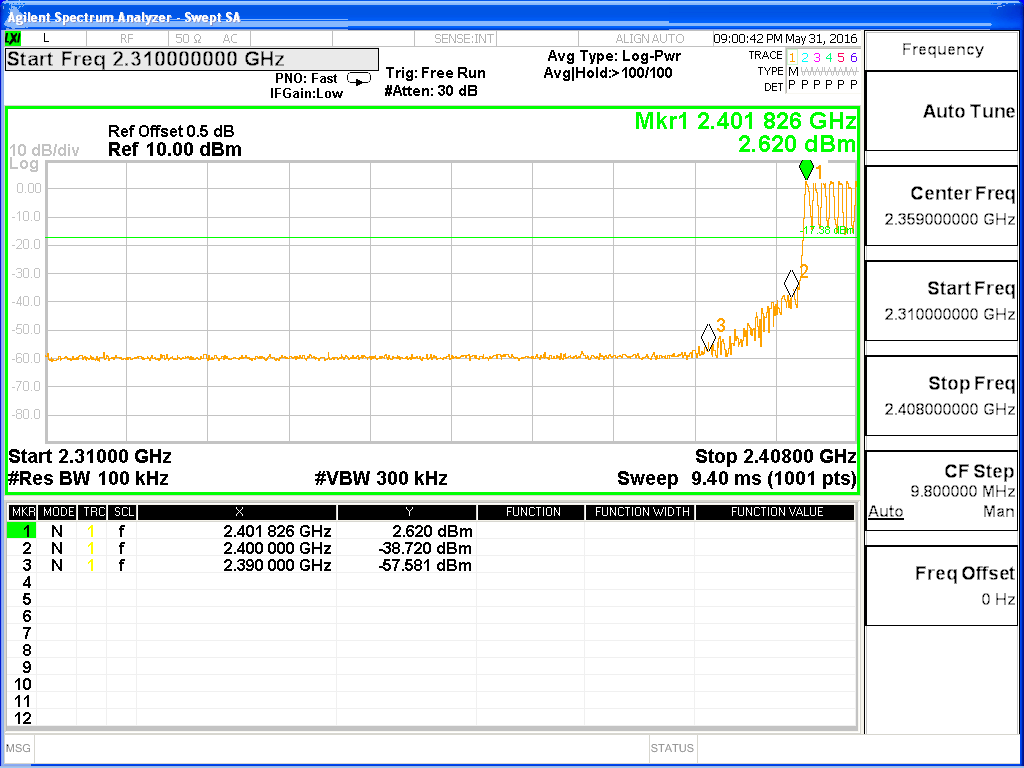Select trace 1 in the TRACE legend

[792, 57]
